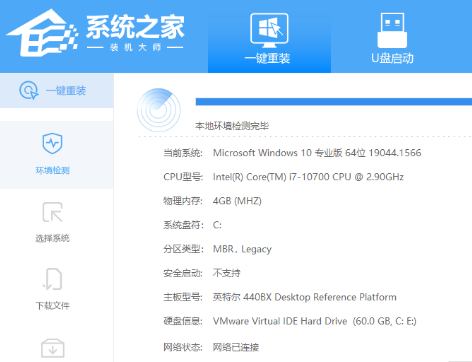The height and width of the screenshot is (362, 472).
Task: Click the 装机大师 subtitle text
Action: click(x=135, y=47)
